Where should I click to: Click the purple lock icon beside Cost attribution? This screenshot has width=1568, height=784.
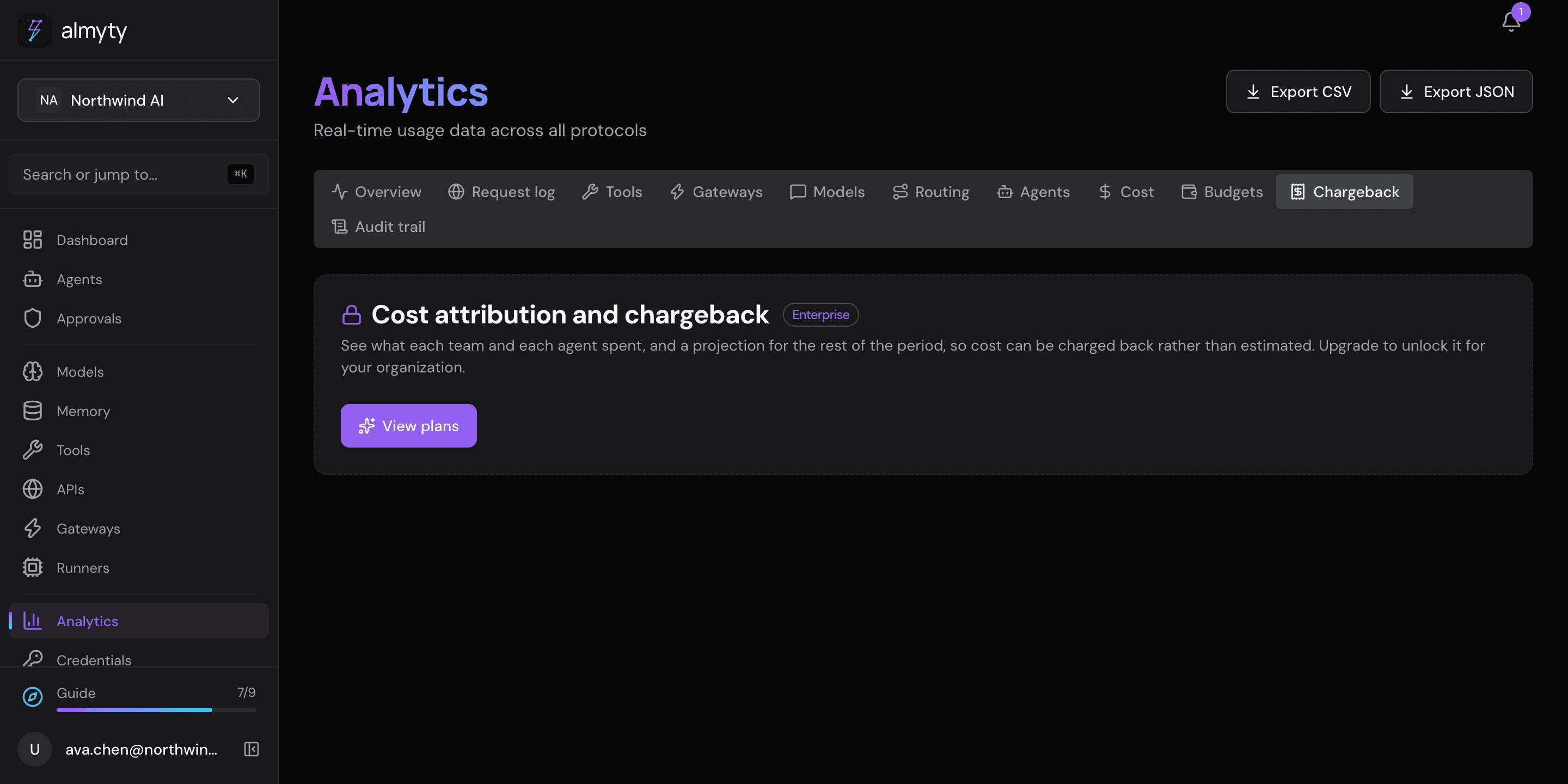coord(351,315)
